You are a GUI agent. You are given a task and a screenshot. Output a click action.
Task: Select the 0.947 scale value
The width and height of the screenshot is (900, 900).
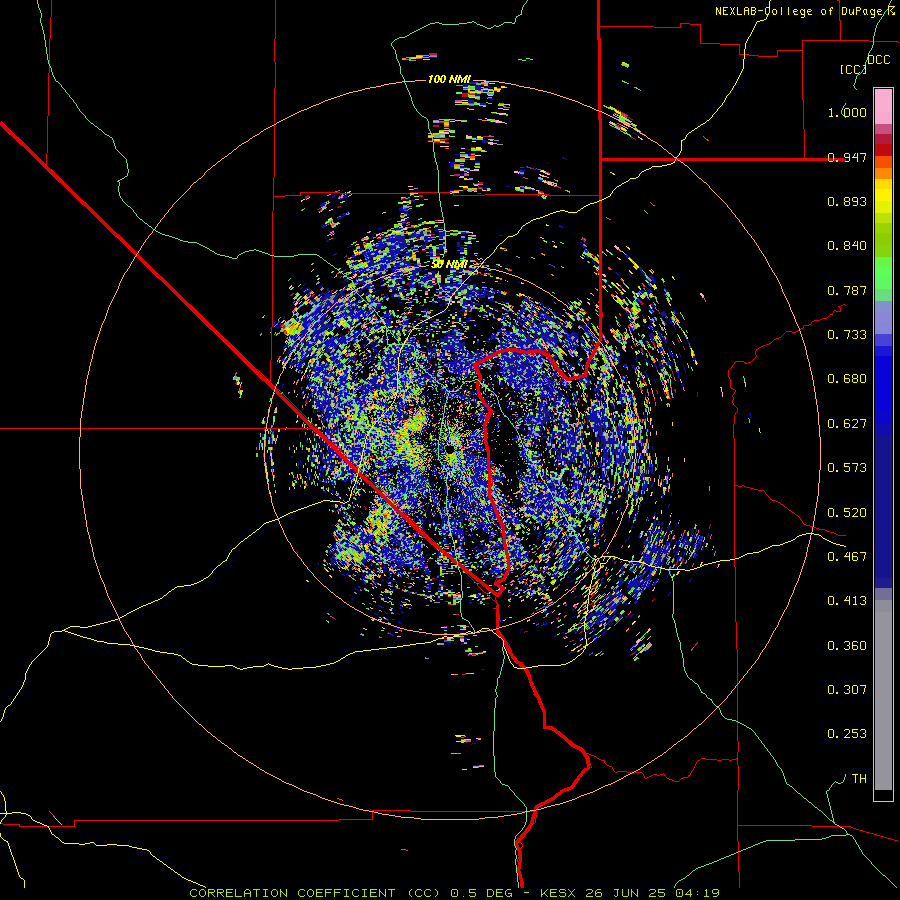(847, 157)
